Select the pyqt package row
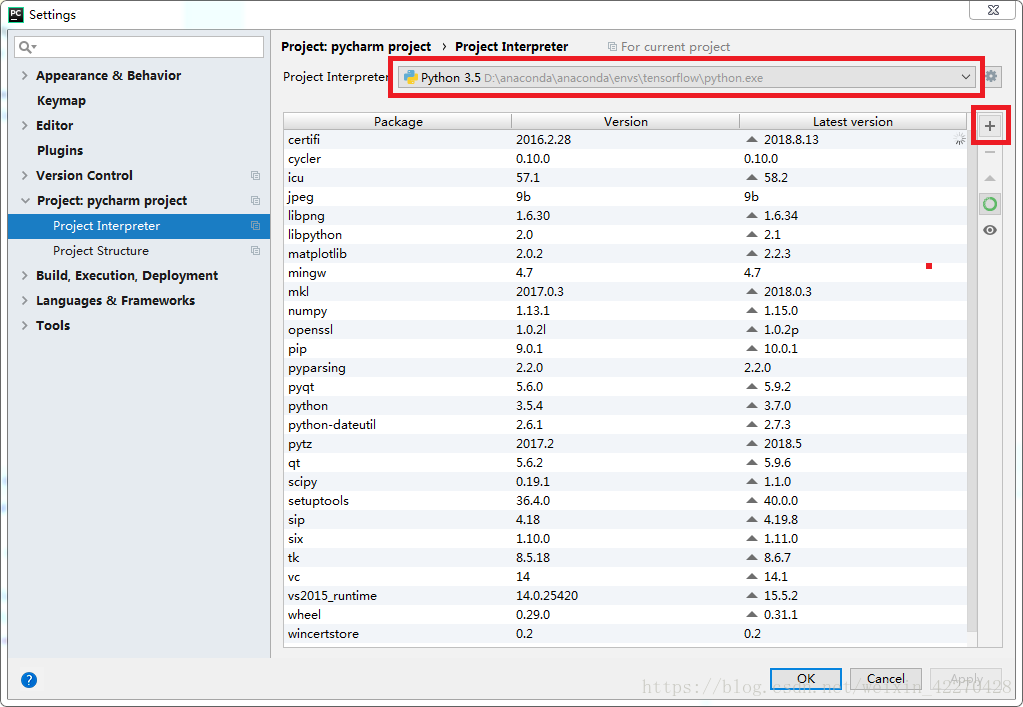 (x=626, y=386)
